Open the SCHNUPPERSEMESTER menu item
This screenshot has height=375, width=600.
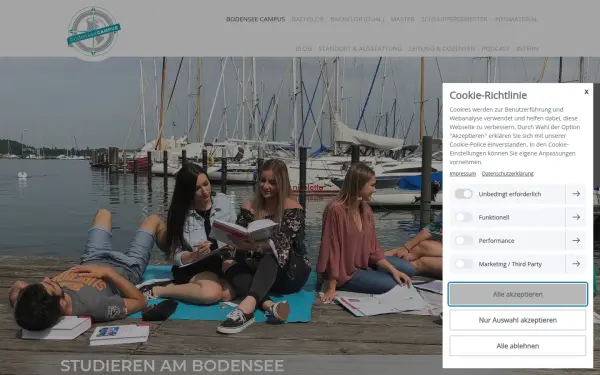[x=454, y=19]
